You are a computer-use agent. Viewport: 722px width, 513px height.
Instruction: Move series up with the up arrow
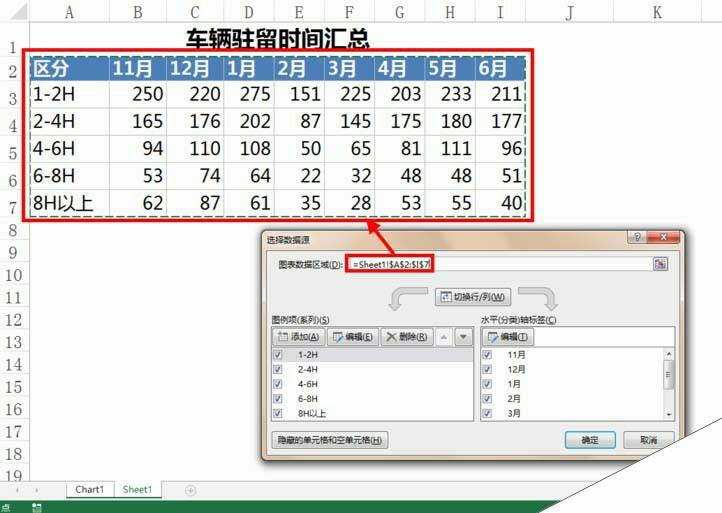coord(443,337)
